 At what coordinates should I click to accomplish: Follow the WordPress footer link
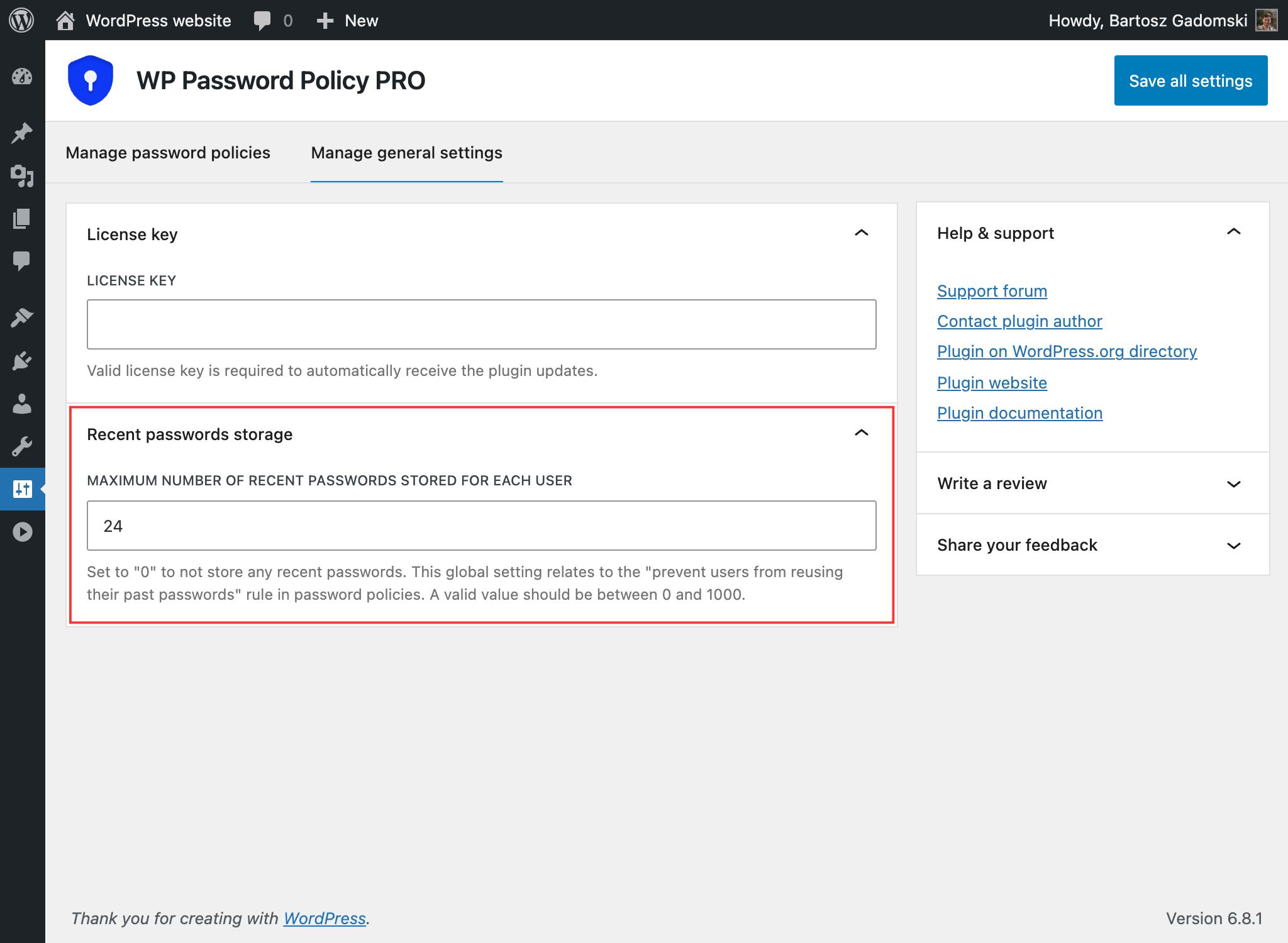(325, 918)
